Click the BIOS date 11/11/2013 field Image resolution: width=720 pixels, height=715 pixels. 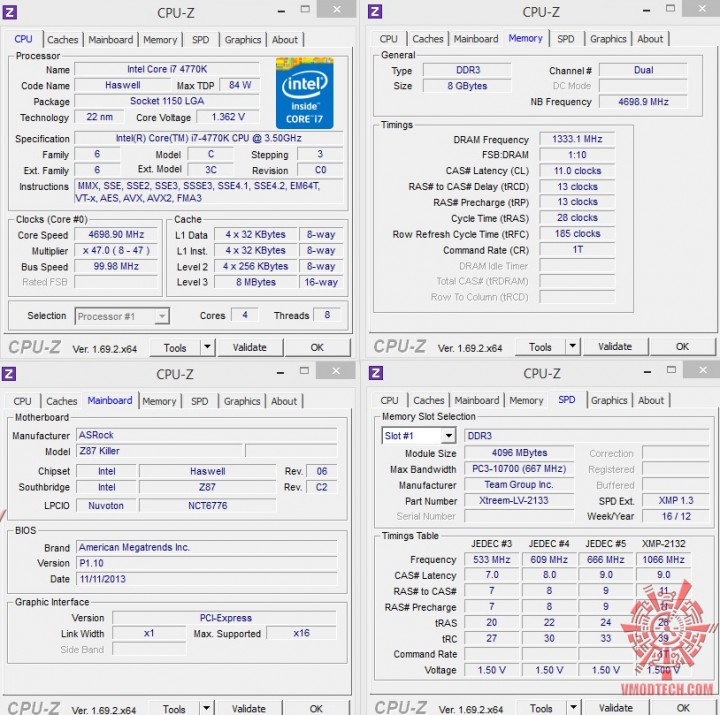(206, 579)
